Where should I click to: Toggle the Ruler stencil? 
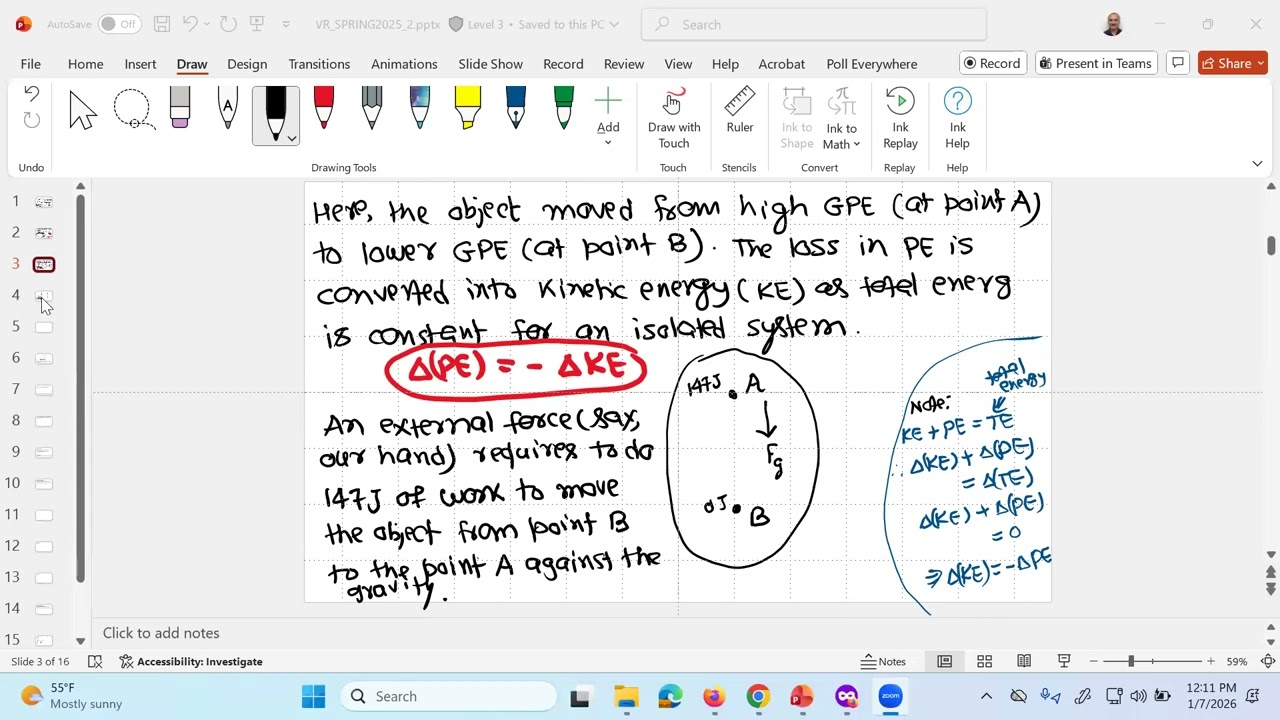pos(740,110)
